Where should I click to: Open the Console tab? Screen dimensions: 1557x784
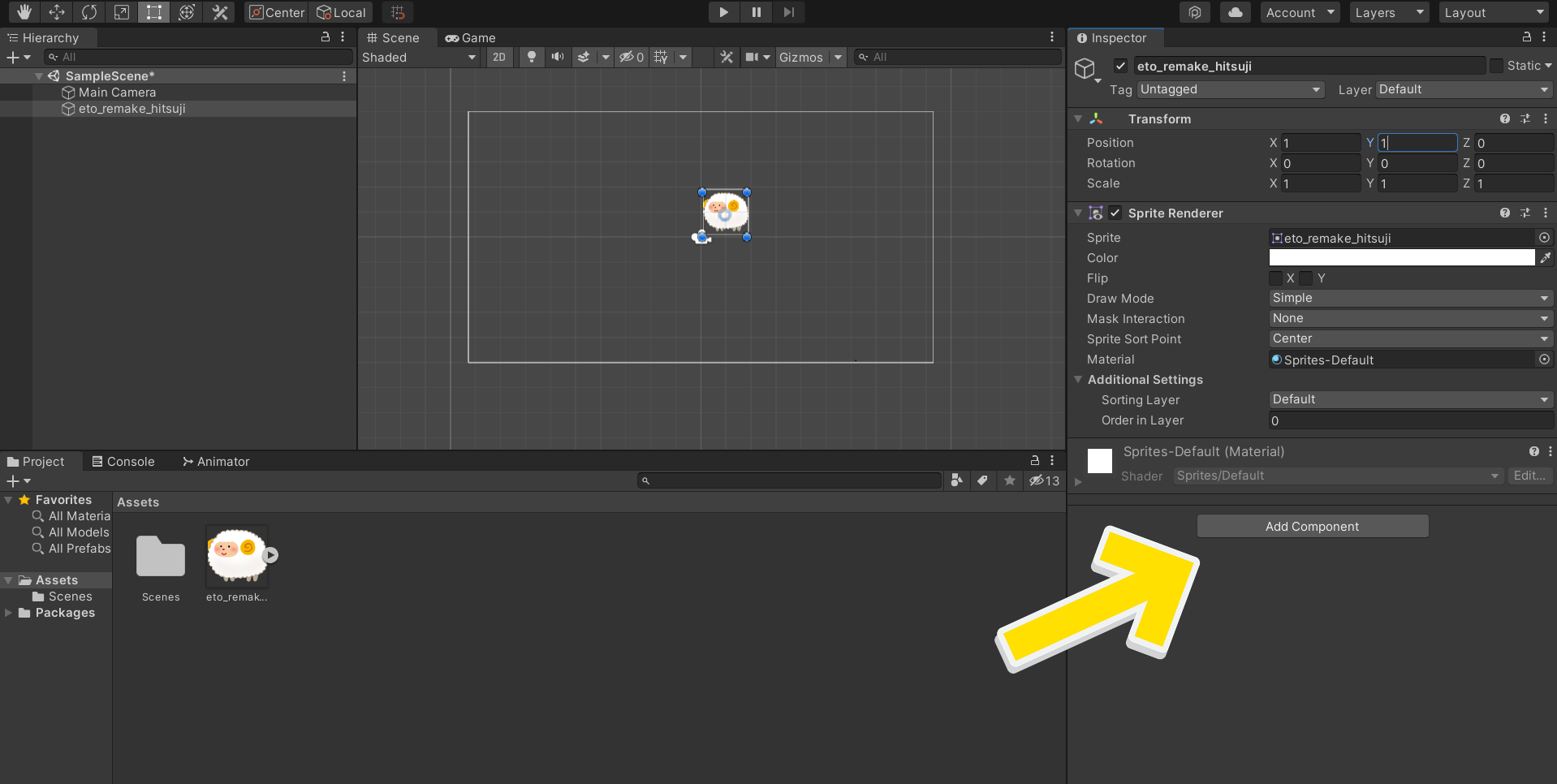[x=123, y=461]
